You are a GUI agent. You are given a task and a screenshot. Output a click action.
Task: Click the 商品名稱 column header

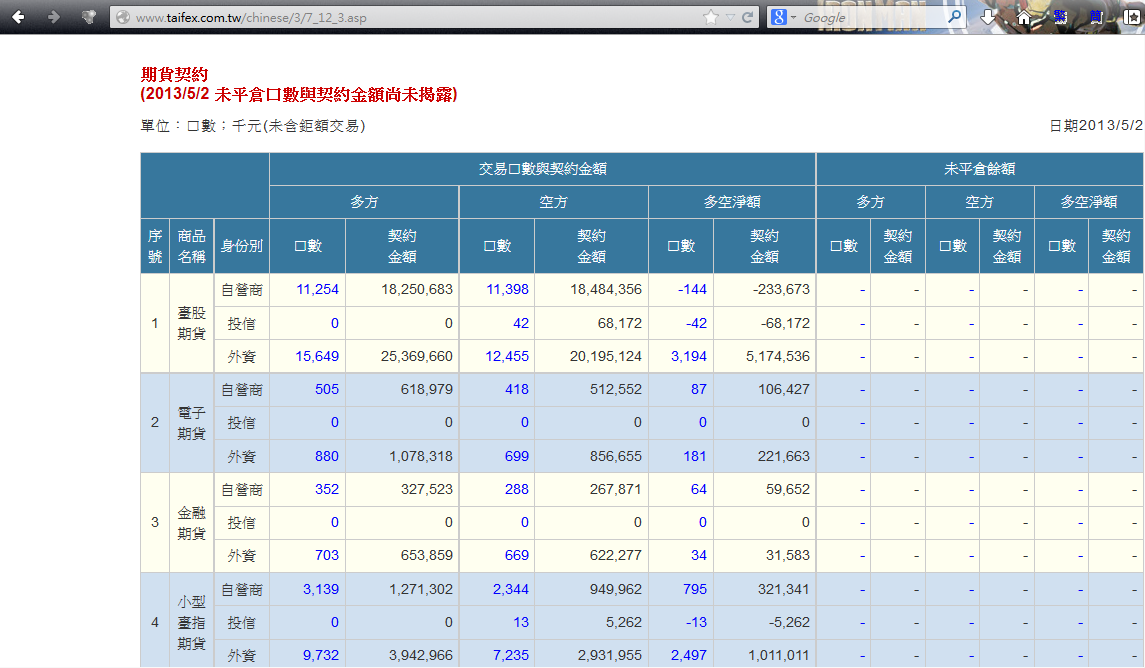(x=191, y=246)
